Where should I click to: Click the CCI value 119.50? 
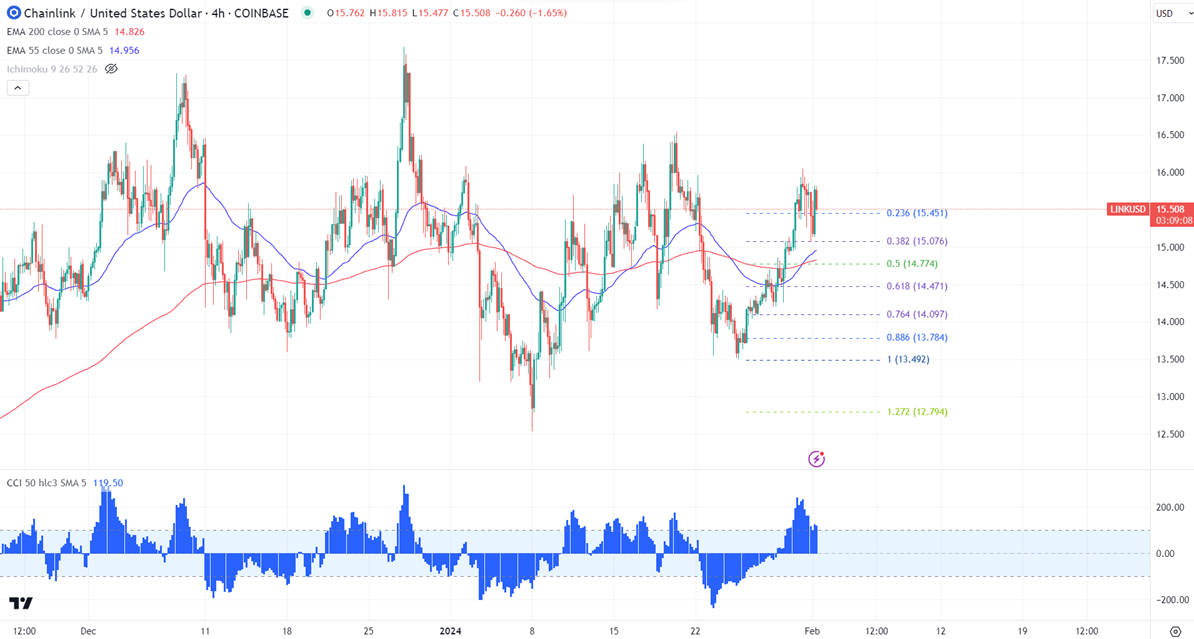(108, 483)
